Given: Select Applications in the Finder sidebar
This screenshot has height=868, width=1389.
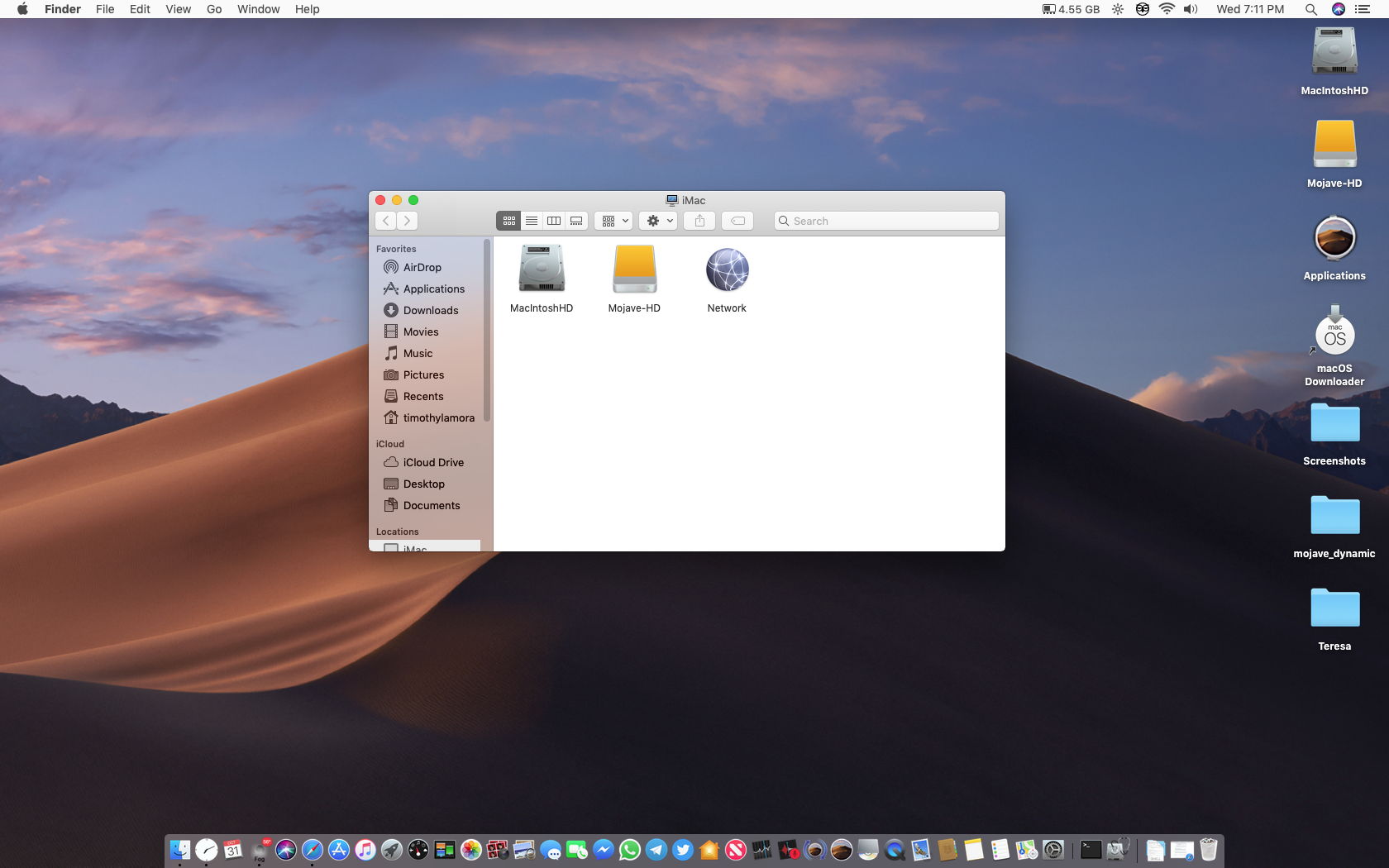Looking at the screenshot, I should 425,289.
